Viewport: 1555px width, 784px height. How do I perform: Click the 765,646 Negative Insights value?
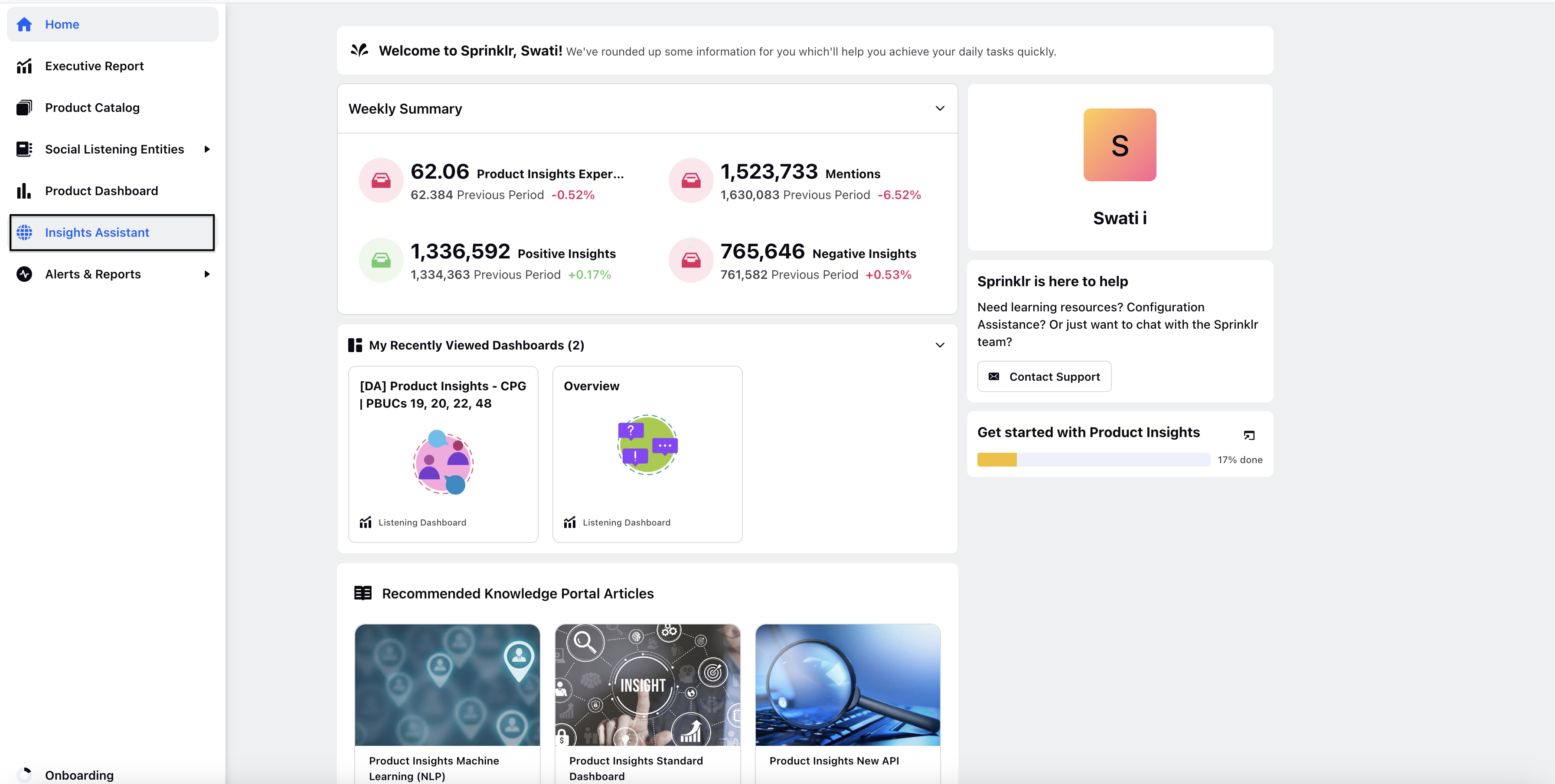click(762, 251)
